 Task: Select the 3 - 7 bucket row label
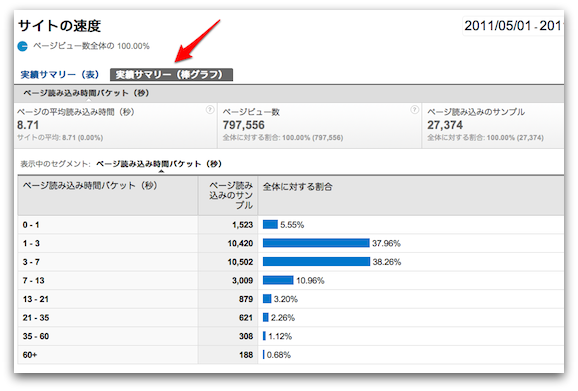(31, 262)
